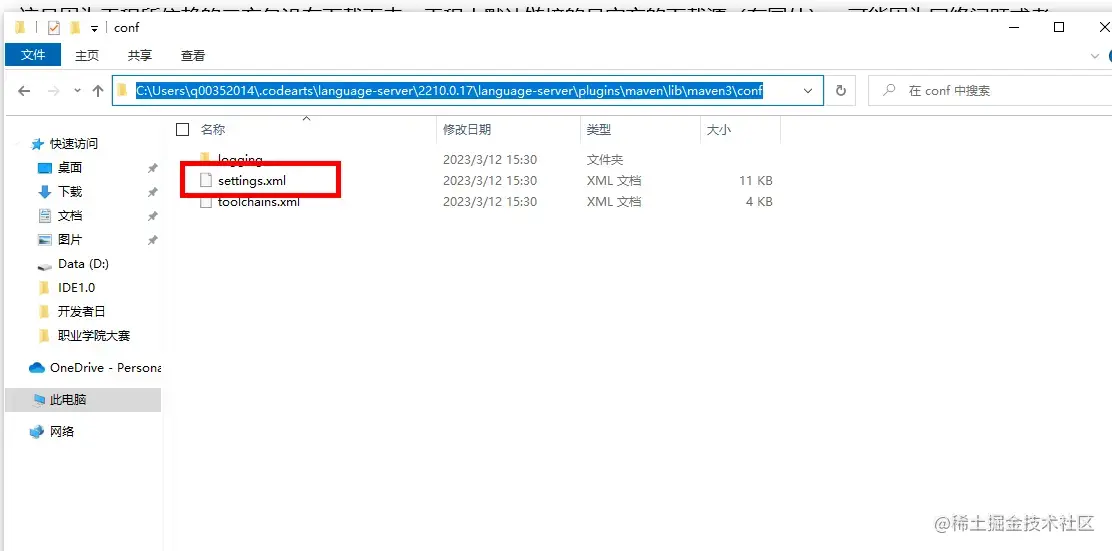Screen dimensions: 1112x551
Task: Click the 此电脑 computer icon
Action: coord(39,401)
